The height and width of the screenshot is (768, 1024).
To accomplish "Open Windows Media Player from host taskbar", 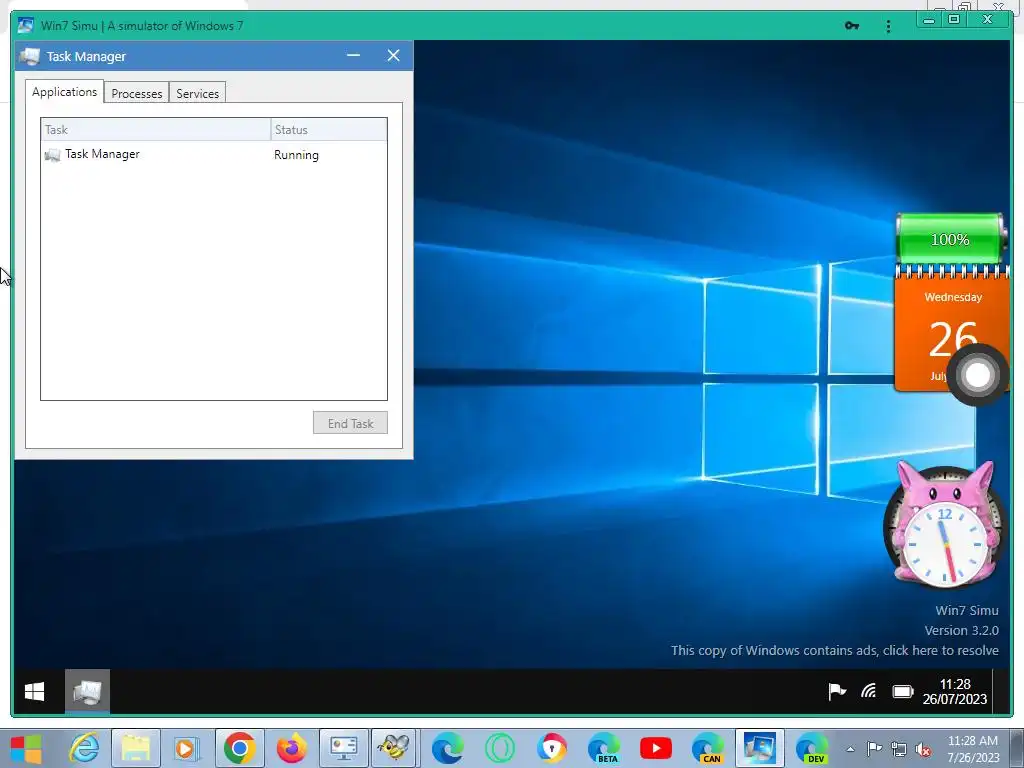I will coord(185,748).
